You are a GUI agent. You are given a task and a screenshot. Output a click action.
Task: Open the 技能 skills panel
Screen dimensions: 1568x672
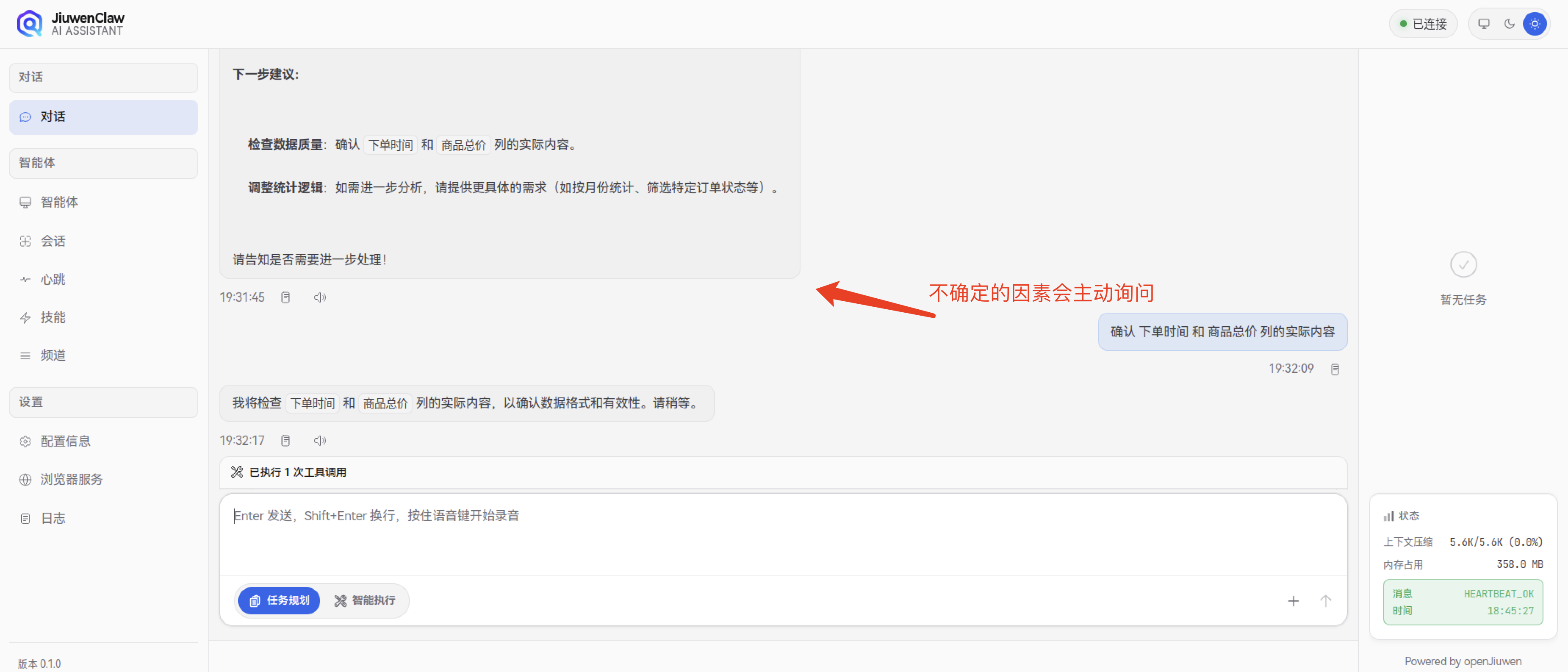[53, 317]
